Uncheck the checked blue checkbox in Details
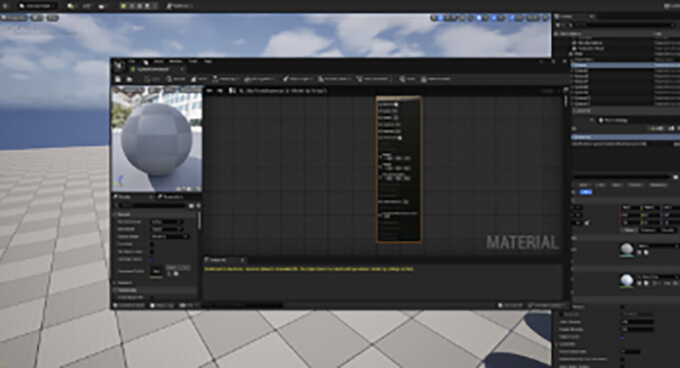The image size is (680, 368). (152, 259)
